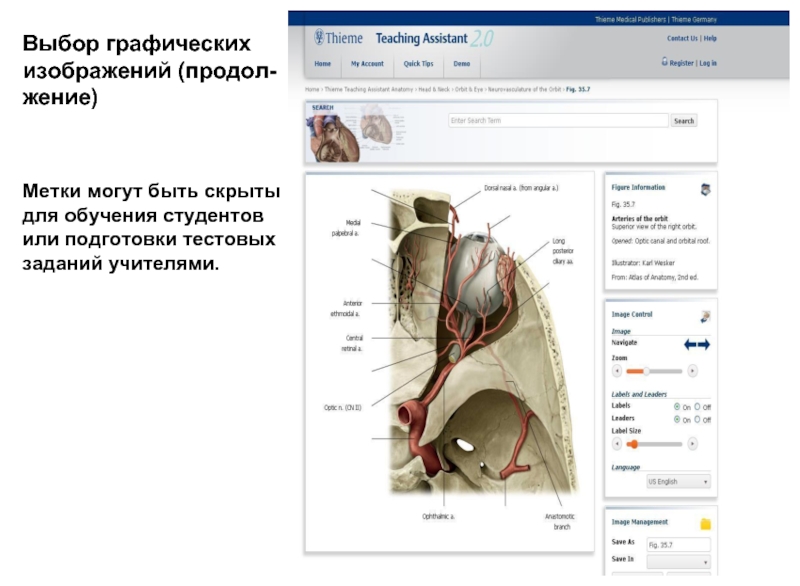The width and height of the screenshot is (800, 586).
Task: Navigate to next image with right arrow
Action: tap(704, 345)
